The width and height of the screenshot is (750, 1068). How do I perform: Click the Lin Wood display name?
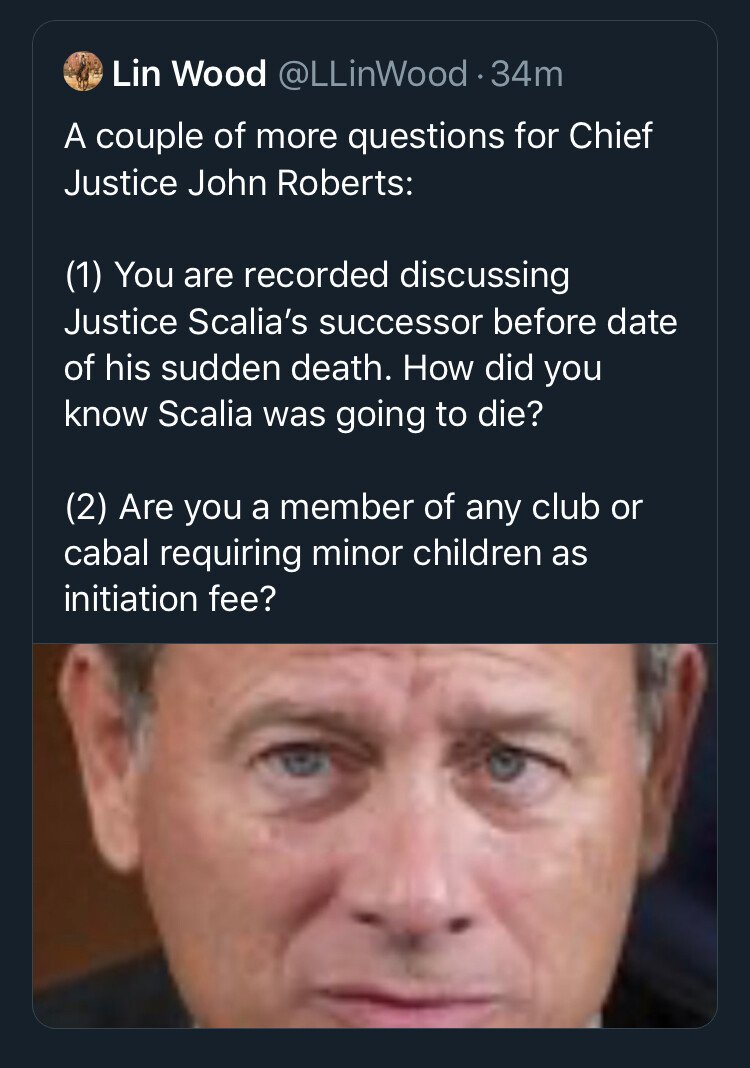tap(188, 73)
